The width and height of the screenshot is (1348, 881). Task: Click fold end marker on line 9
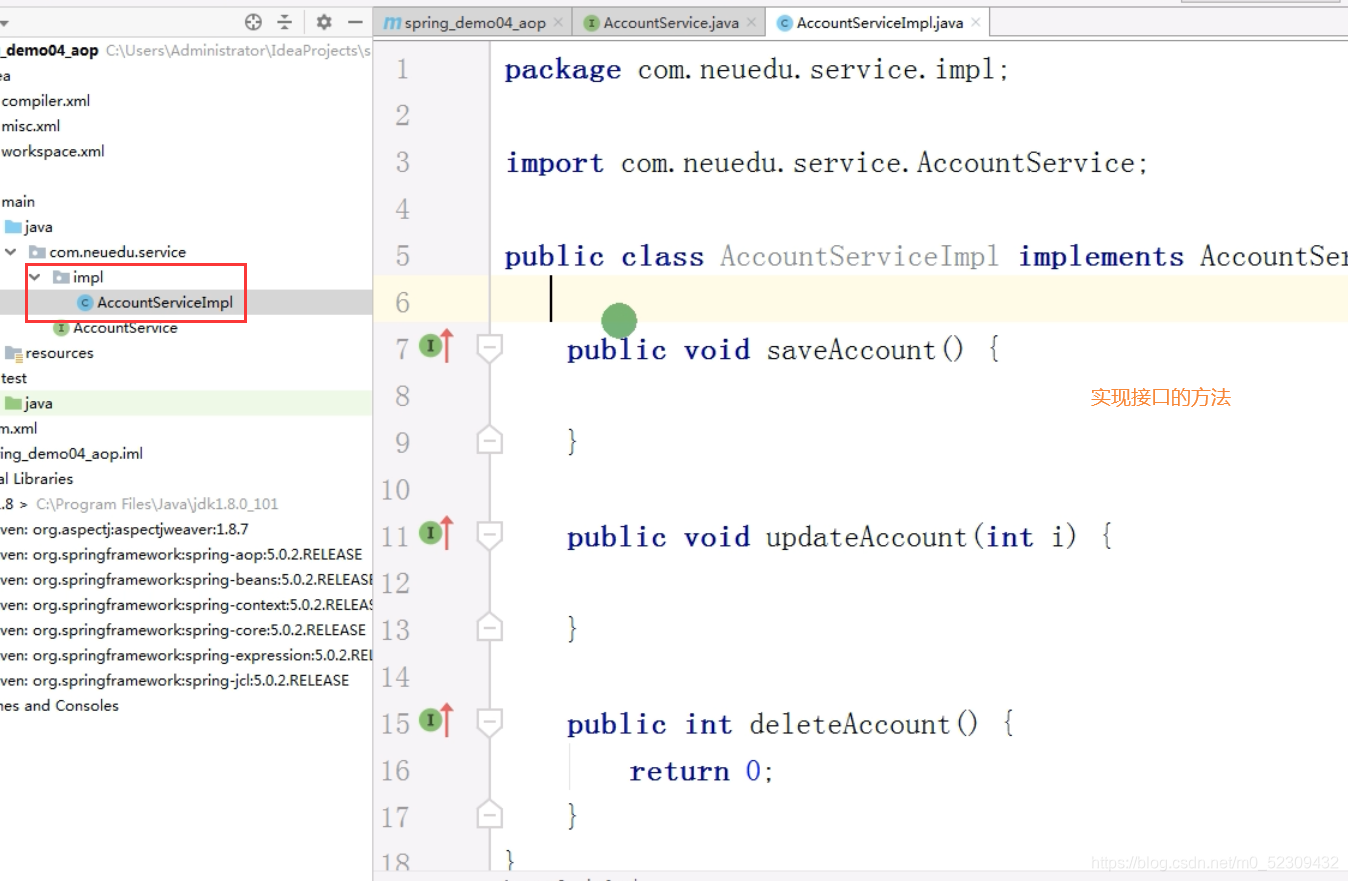tap(489, 439)
